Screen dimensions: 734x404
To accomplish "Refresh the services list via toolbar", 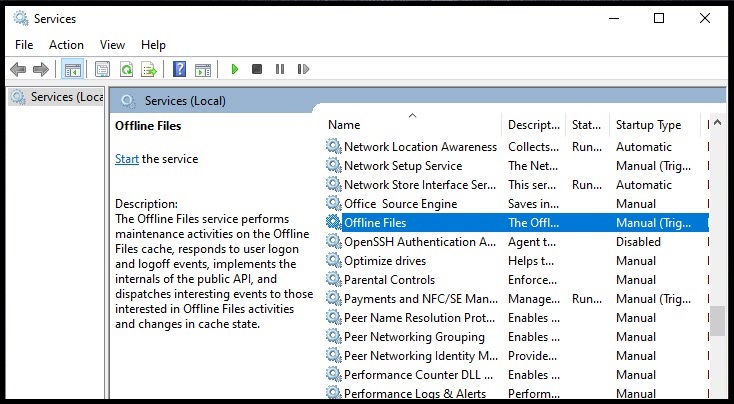I will tap(126, 70).
